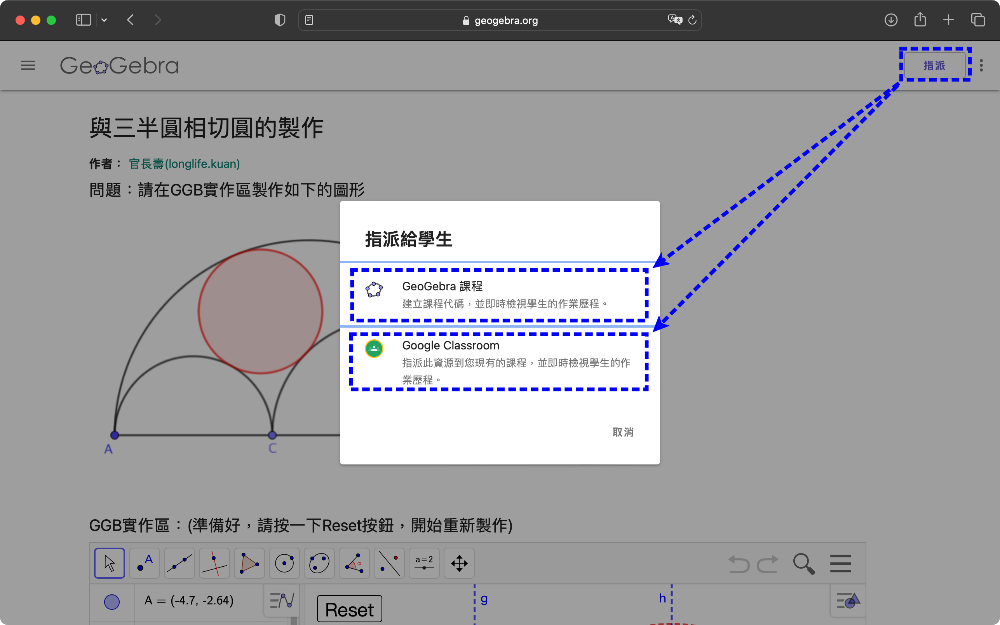Select the Polygon tool

point(249,563)
